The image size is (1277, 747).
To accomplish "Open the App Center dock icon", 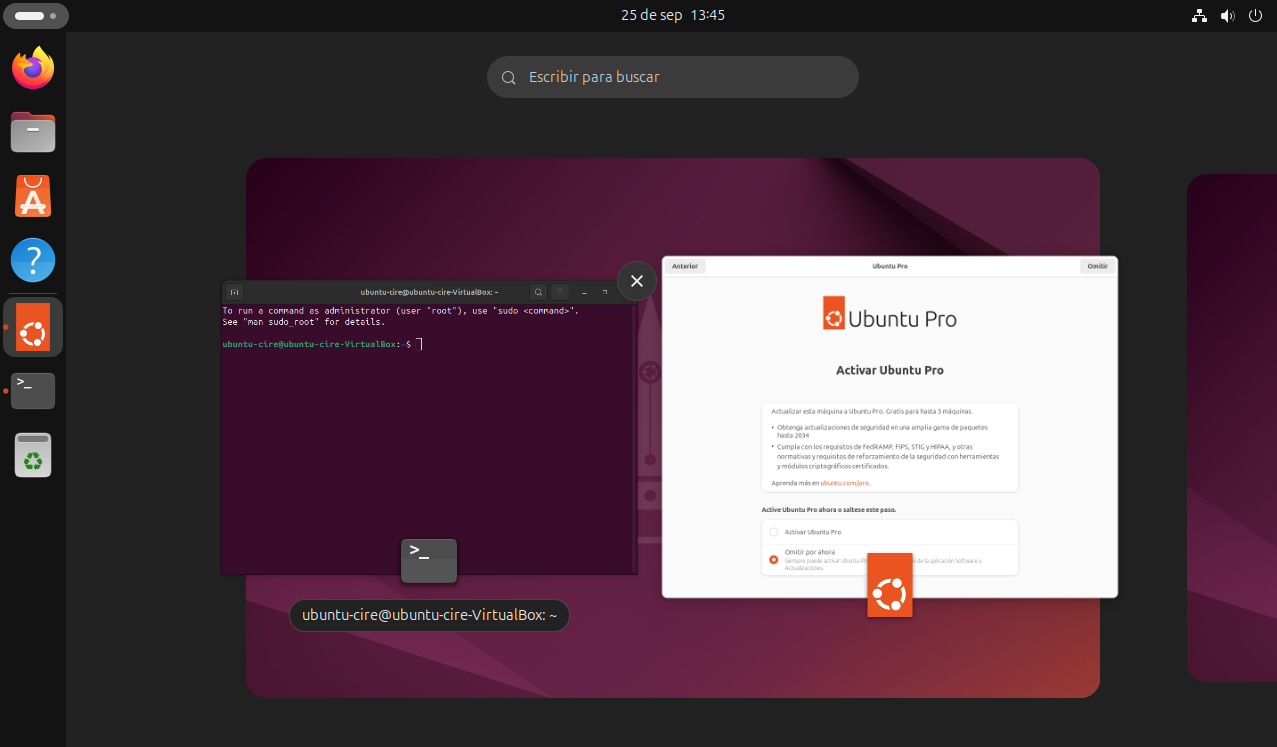I will click(33, 196).
